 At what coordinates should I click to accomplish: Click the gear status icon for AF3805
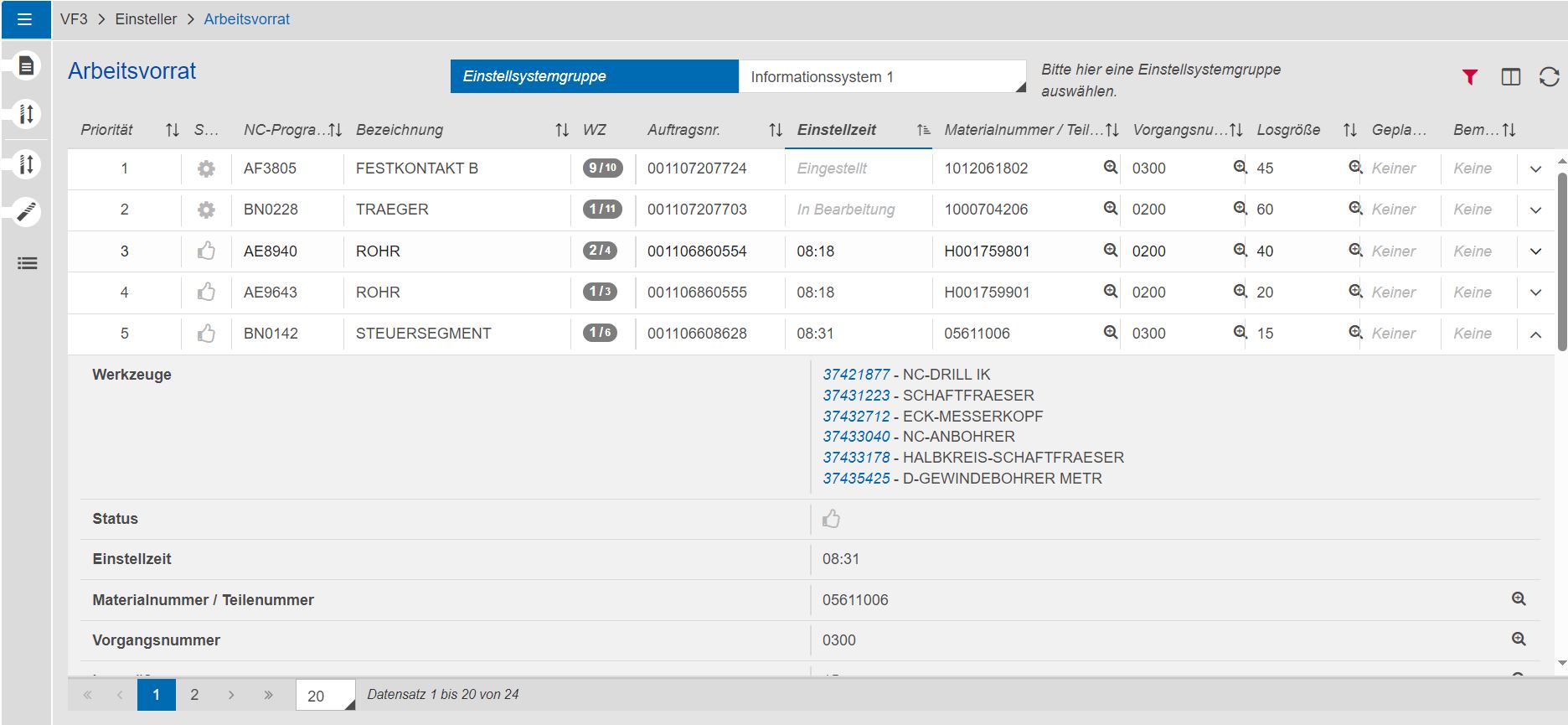pyautogui.click(x=206, y=168)
